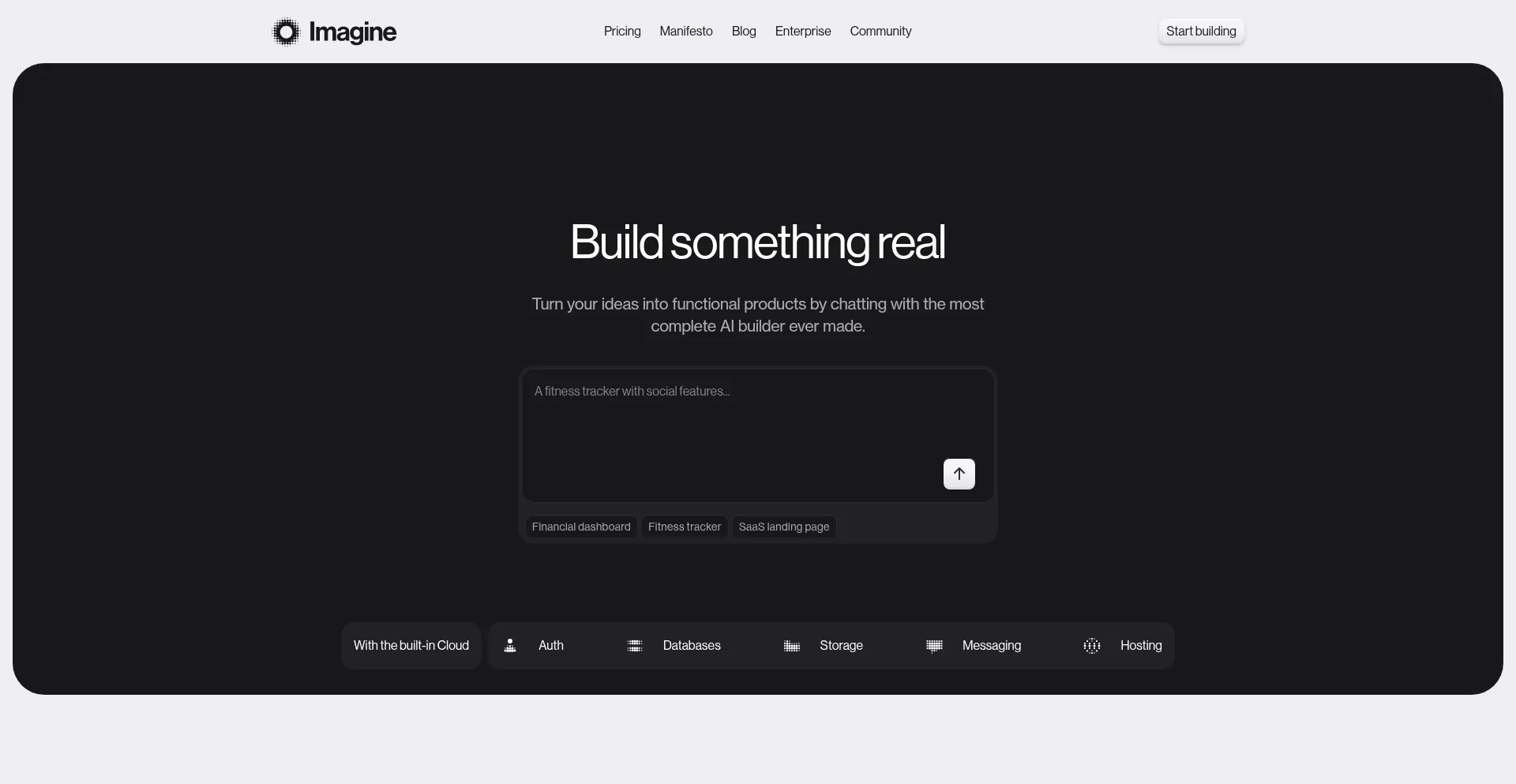Viewport: 1516px width, 784px height.
Task: Select the Messaging icon
Action: pos(934,645)
